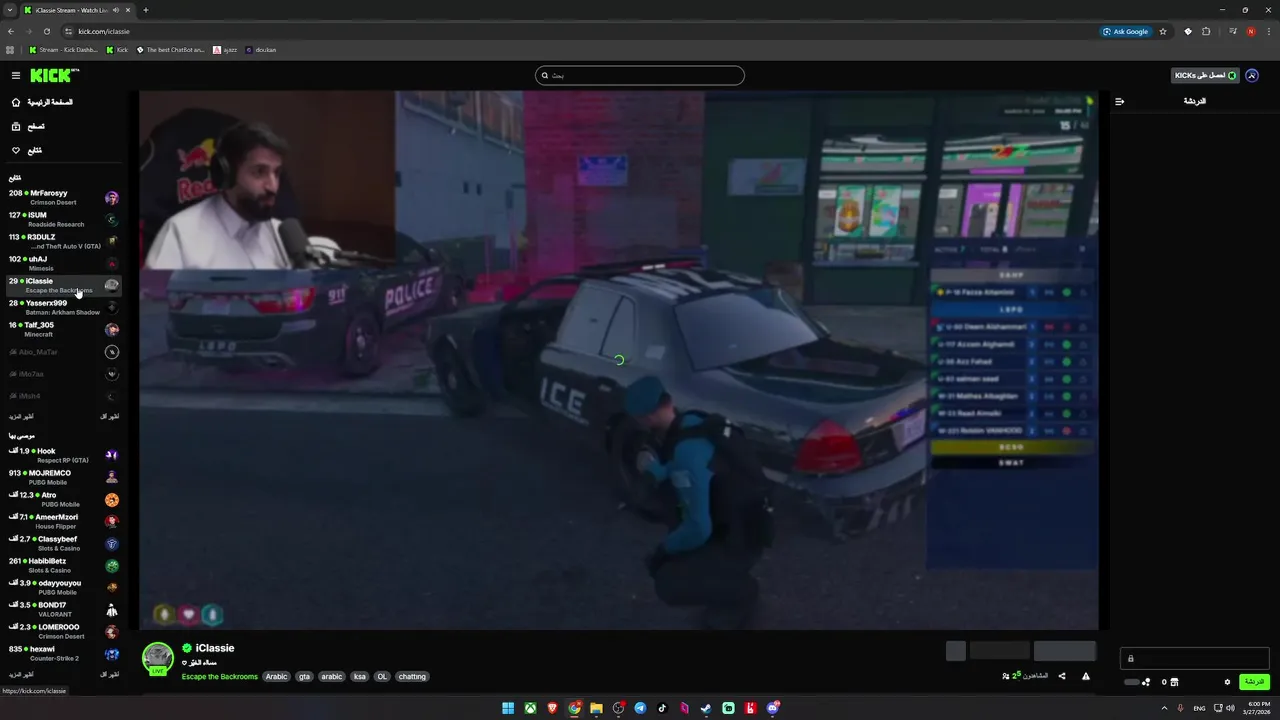This screenshot has width=1280, height=720.
Task: Open Windows Start menu
Action: (x=508, y=708)
